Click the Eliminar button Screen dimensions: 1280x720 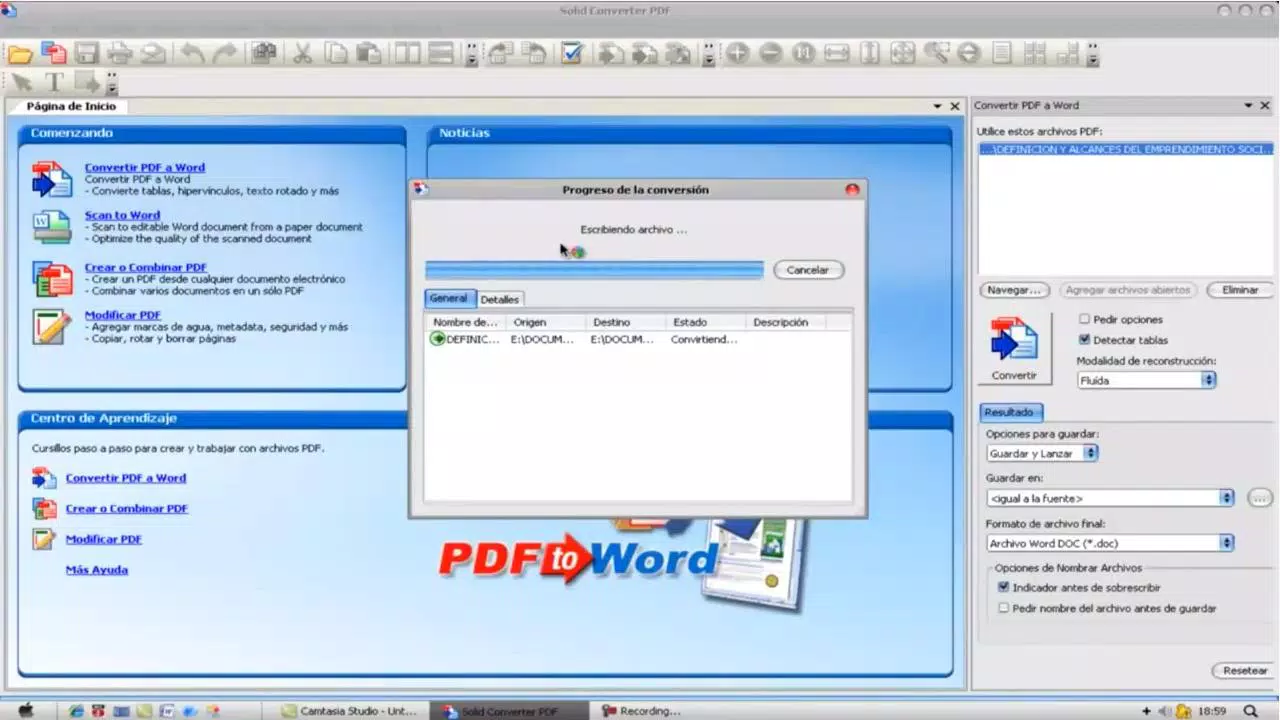point(1240,290)
